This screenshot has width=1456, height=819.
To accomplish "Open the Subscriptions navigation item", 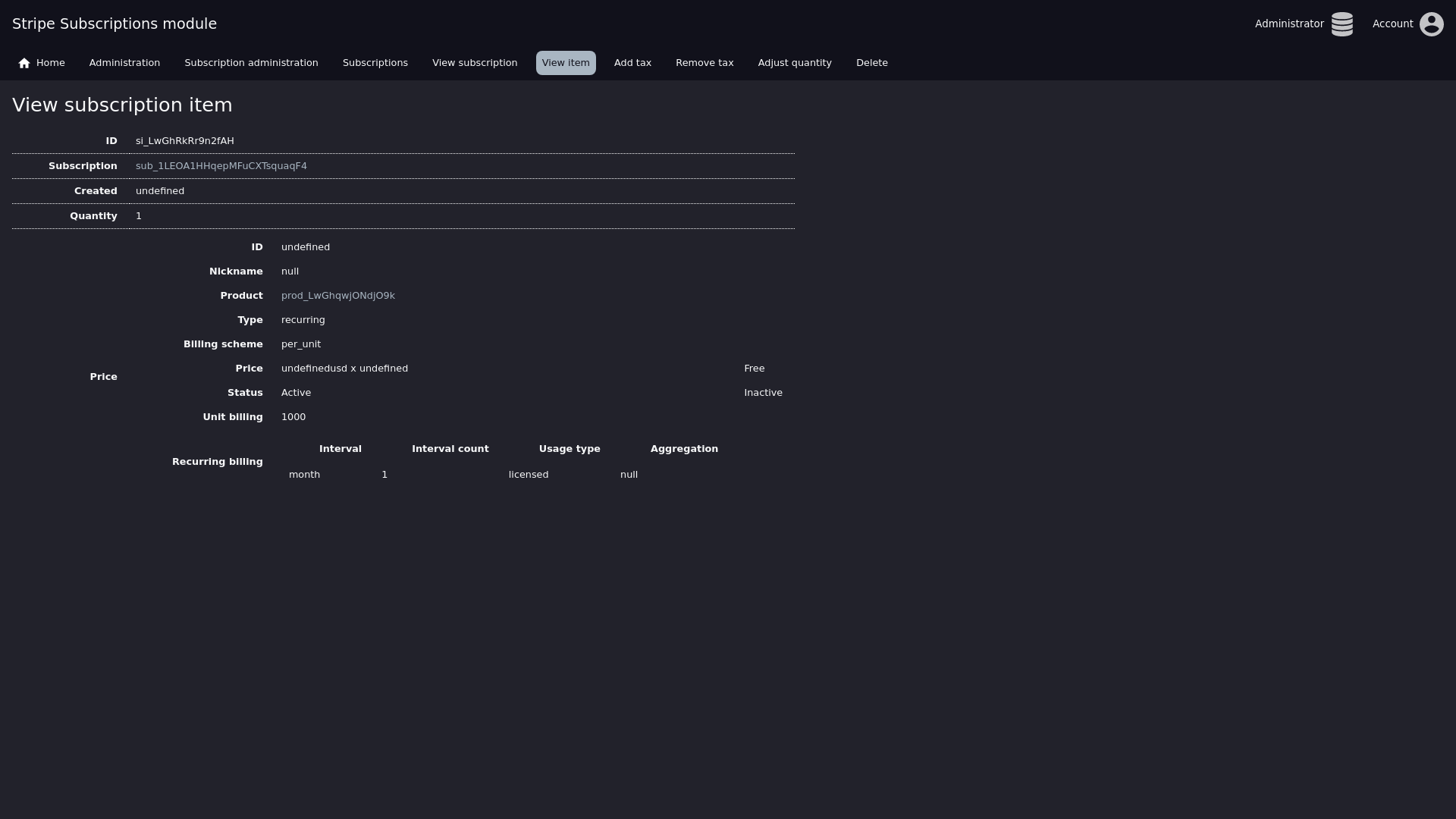I will click(x=375, y=63).
